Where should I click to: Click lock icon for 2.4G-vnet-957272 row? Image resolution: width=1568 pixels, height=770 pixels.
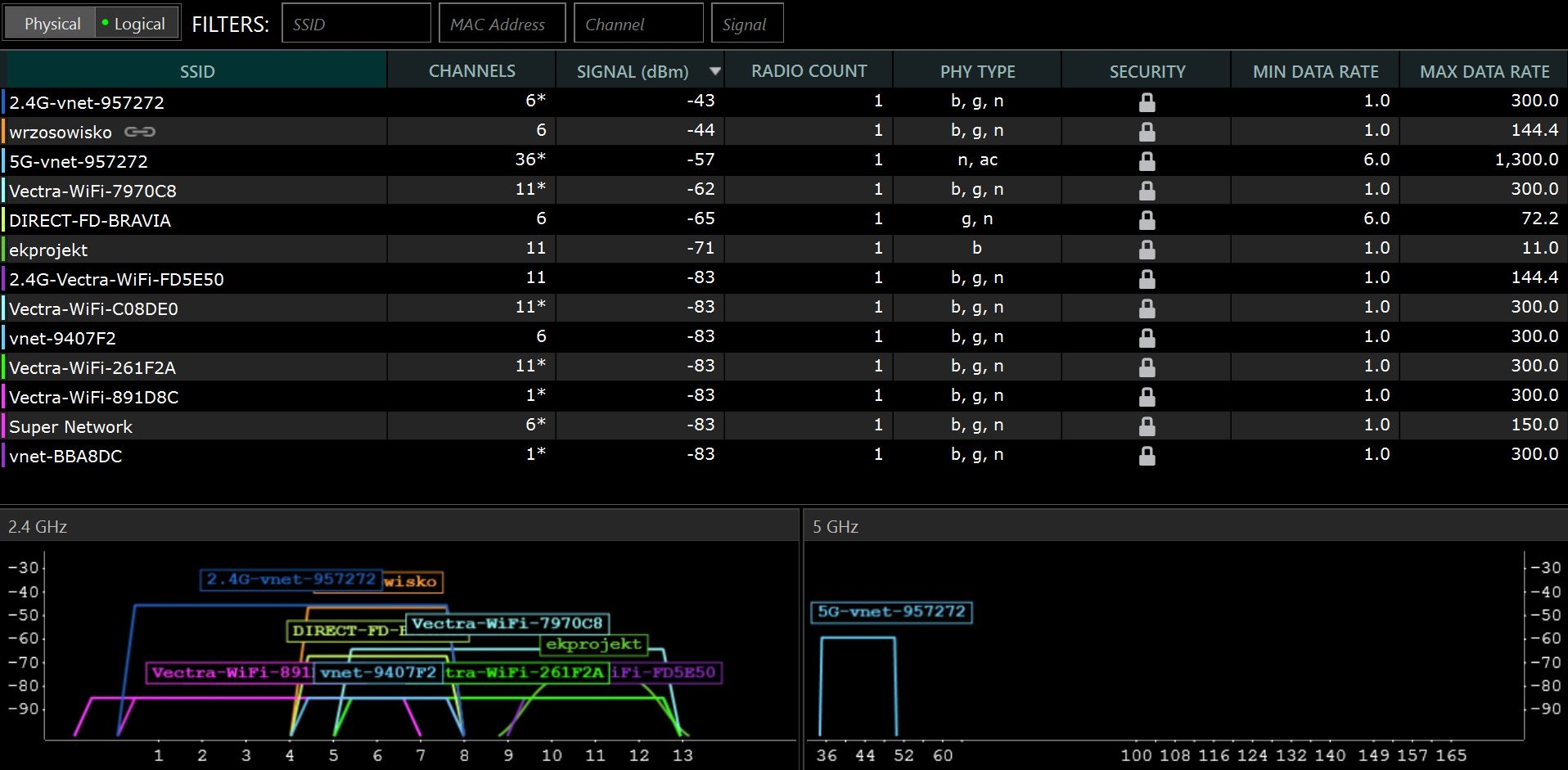pyautogui.click(x=1147, y=102)
